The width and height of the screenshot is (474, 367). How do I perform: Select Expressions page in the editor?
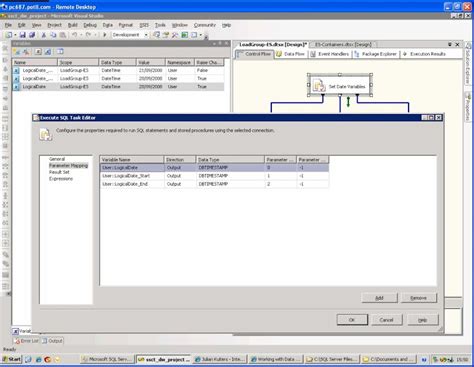61,179
